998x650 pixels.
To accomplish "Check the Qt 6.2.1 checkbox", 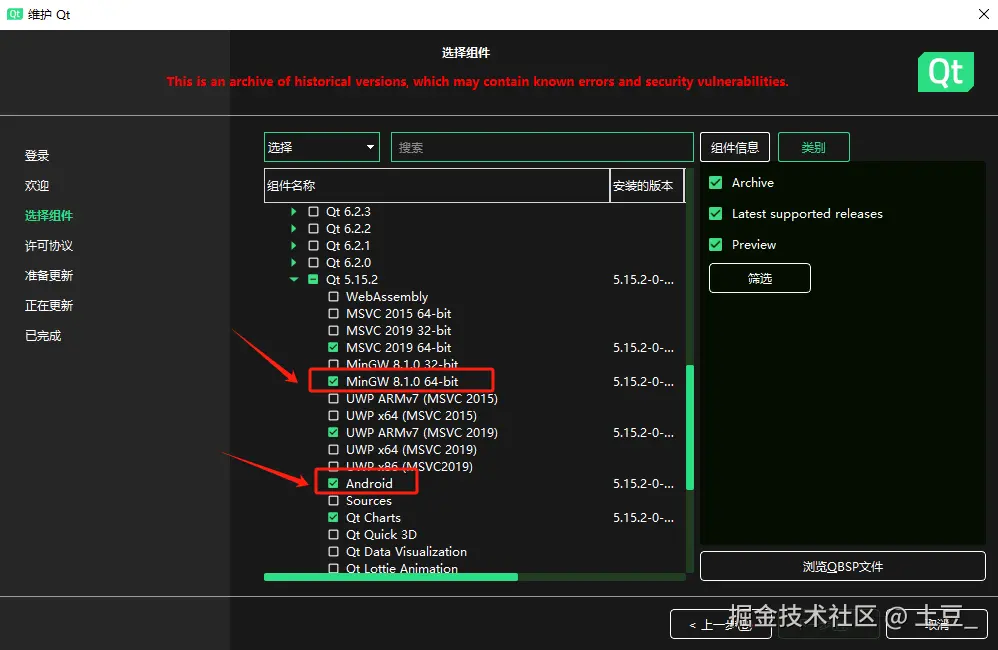I will (x=313, y=246).
